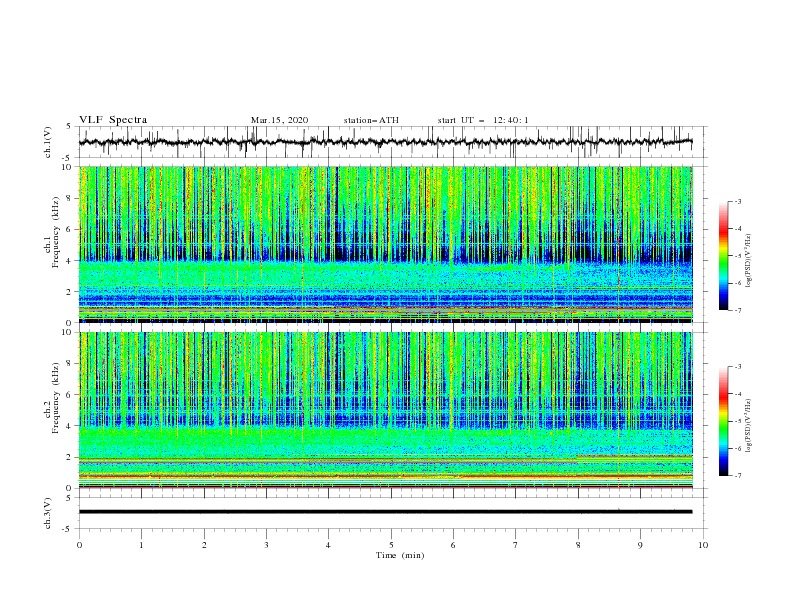The height and width of the screenshot is (612, 792).
Task: Click the "VLF Spectra" plot title
Action: point(113,120)
